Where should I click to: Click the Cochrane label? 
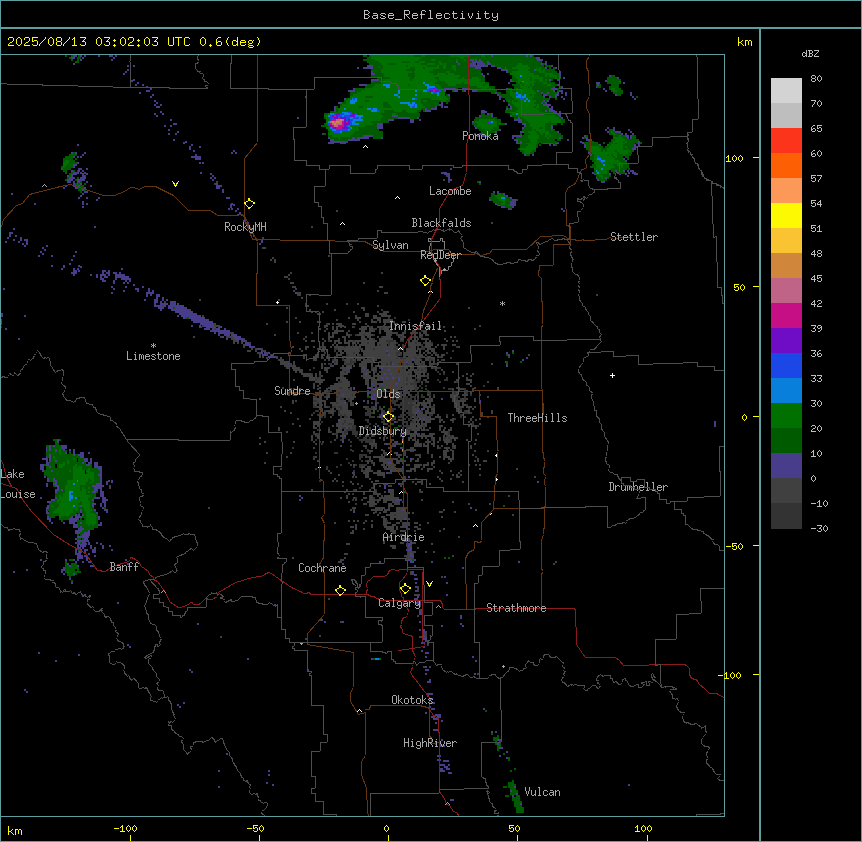pyautogui.click(x=322, y=568)
